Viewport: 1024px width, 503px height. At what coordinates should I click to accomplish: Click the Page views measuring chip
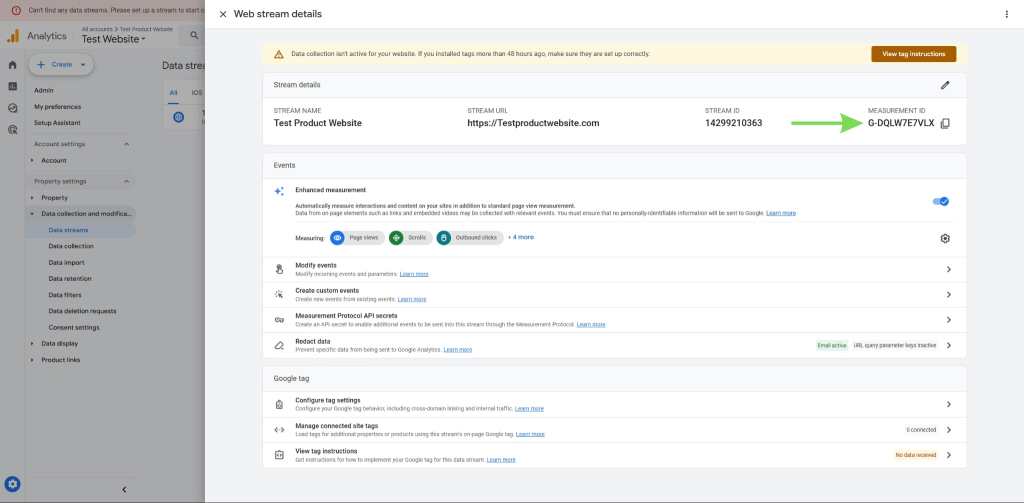coord(357,238)
